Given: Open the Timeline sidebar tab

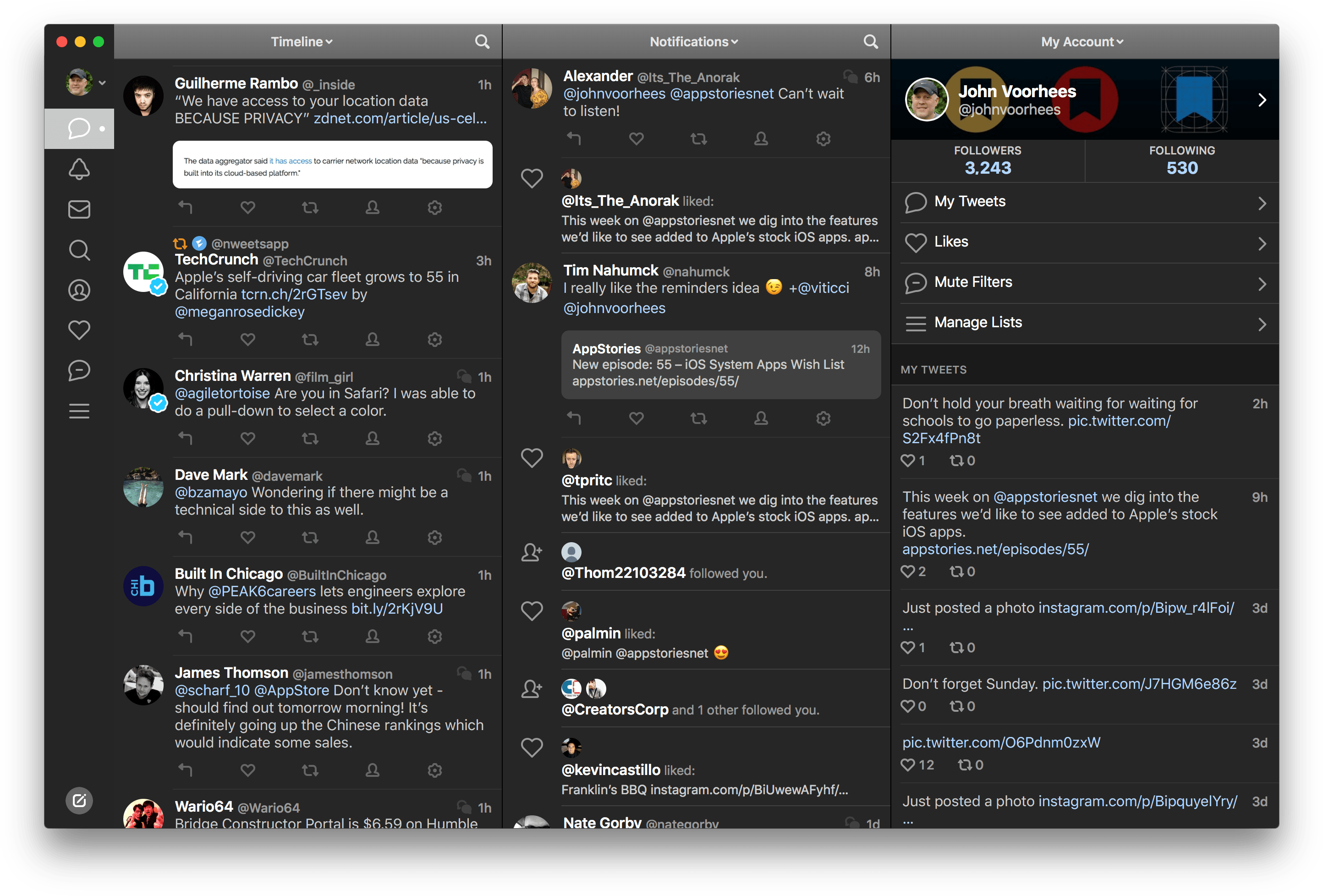Looking at the screenshot, I should [79, 129].
